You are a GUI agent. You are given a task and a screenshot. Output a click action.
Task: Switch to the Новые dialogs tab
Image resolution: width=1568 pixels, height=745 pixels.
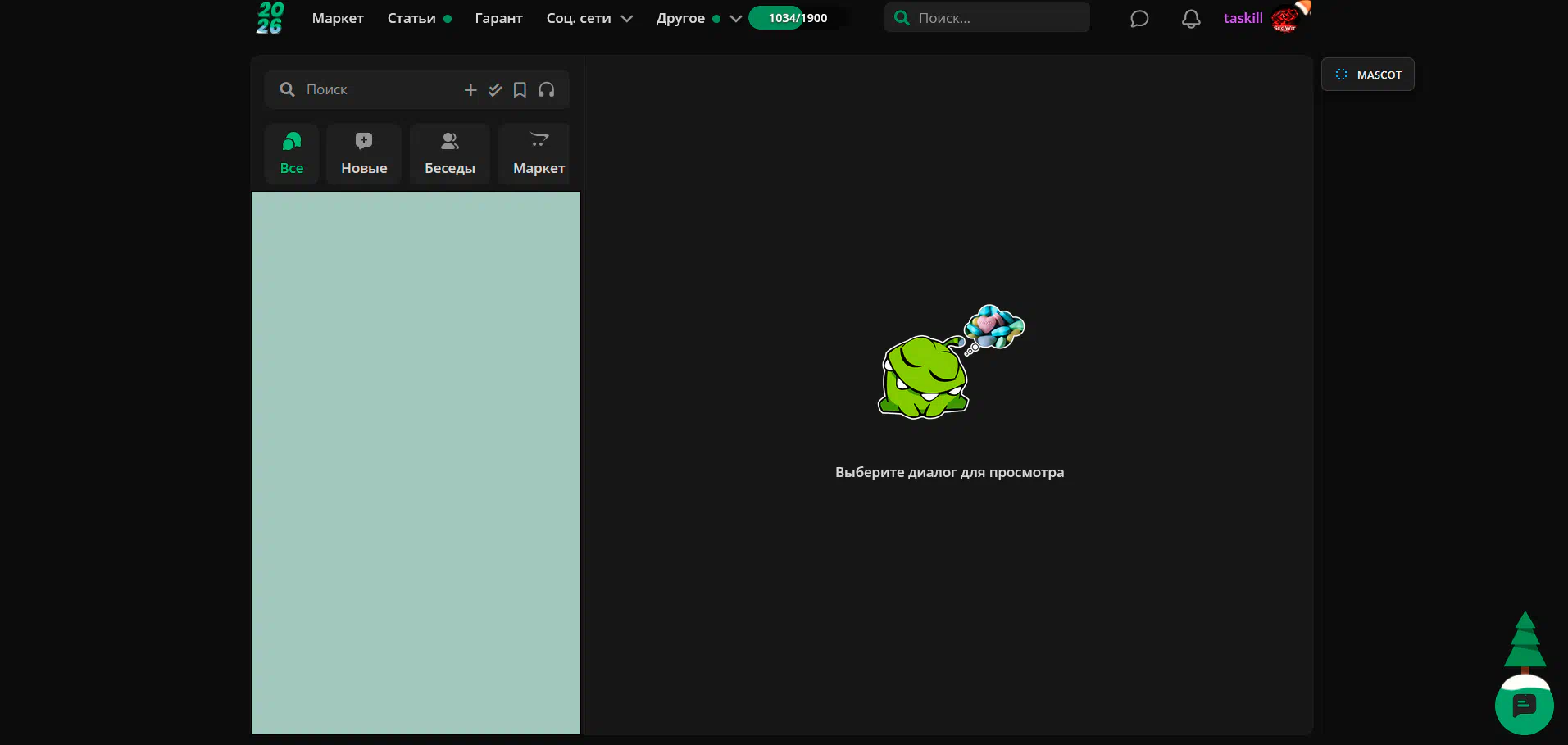364,154
